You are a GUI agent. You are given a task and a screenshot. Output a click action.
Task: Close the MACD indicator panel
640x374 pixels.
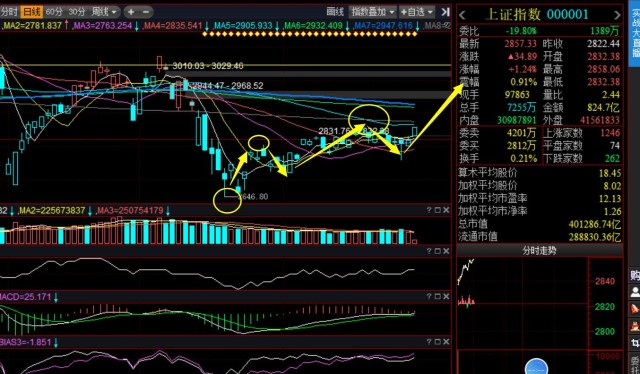pyautogui.click(x=446, y=296)
